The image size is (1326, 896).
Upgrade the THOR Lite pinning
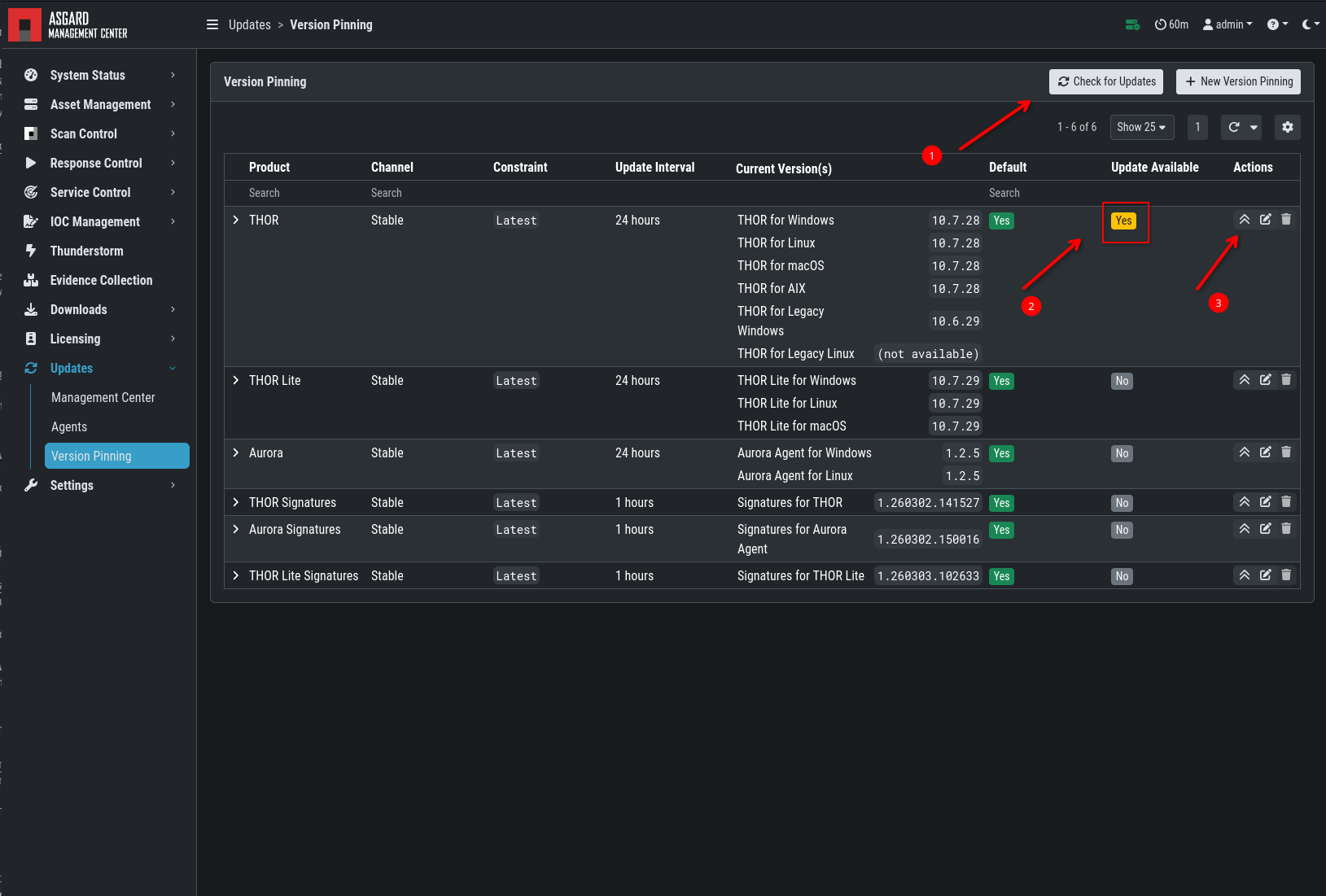pyautogui.click(x=1245, y=379)
